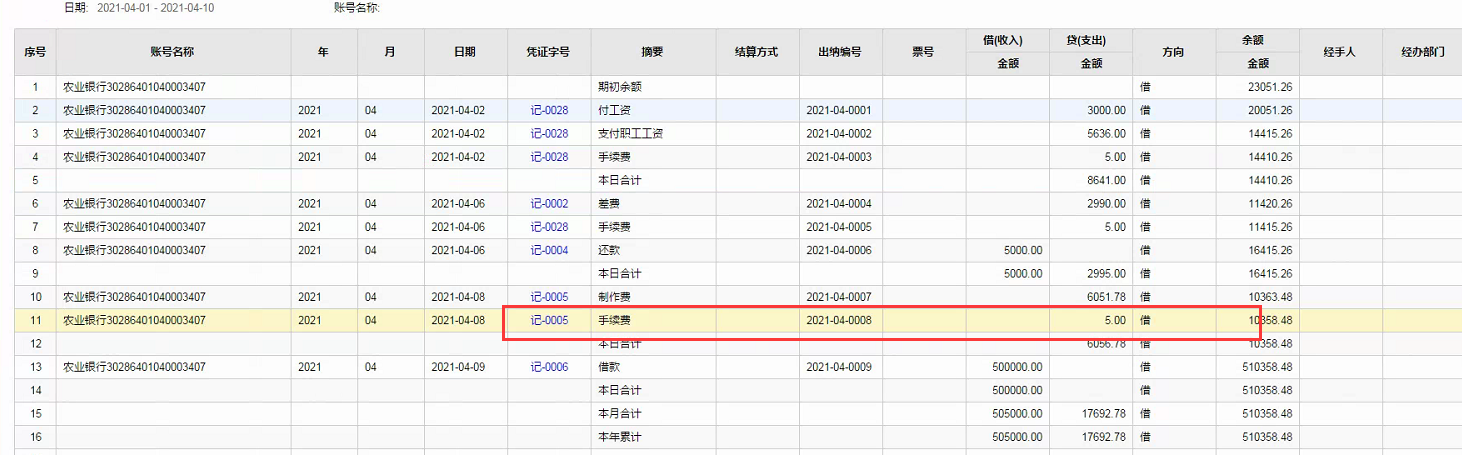Screen dimensions: 1462x455
Task: Select the 本年累计 row summary cell
Action: [653, 437]
